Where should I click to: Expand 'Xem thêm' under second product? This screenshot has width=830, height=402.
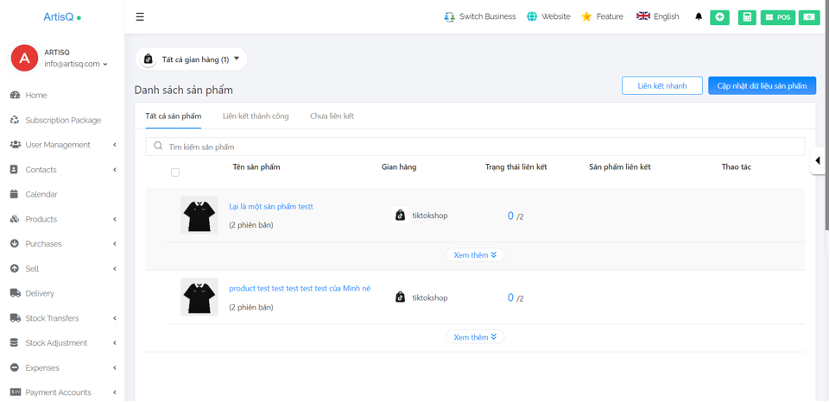[474, 337]
